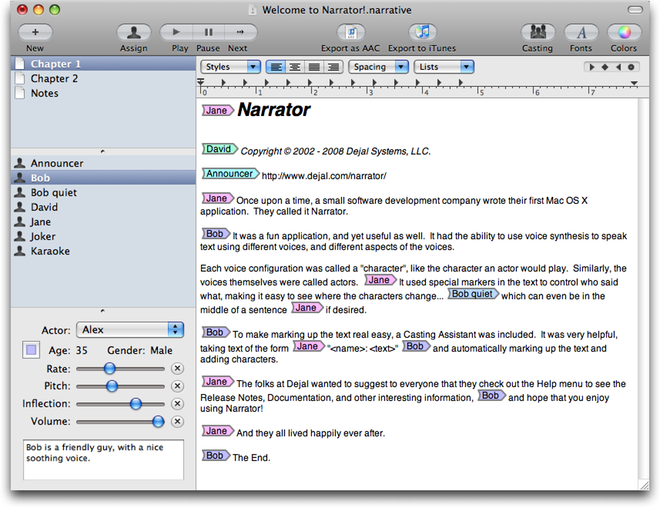Image resolution: width=660 pixels, height=508 pixels.
Task: Reset Pitch with its X button
Action: pos(178,386)
